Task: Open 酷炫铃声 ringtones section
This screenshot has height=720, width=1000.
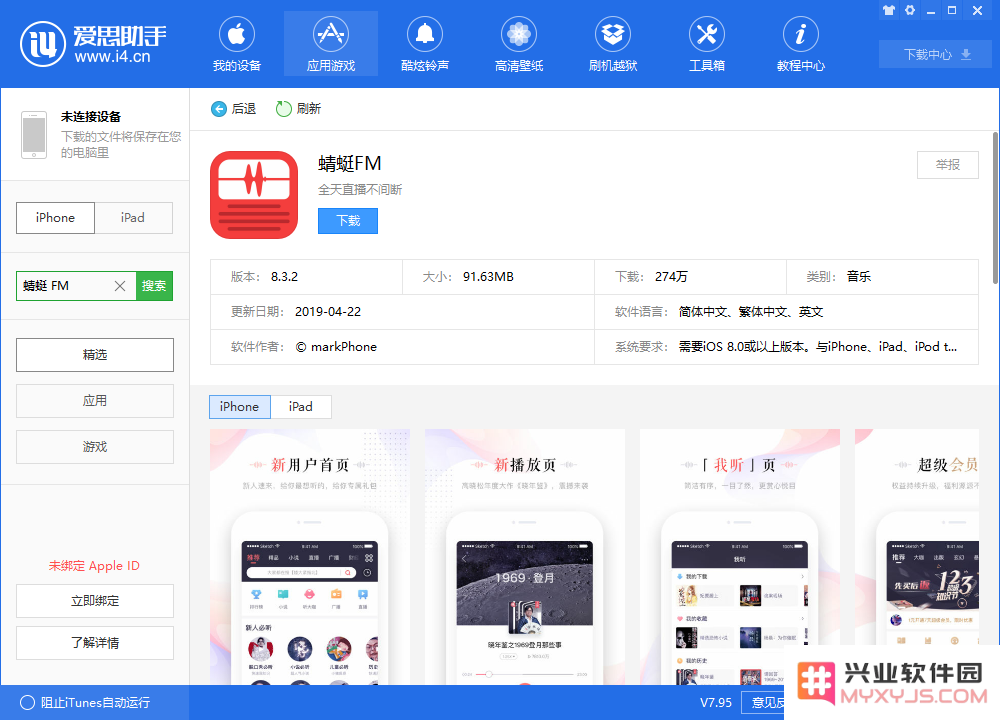Action: 425,43
